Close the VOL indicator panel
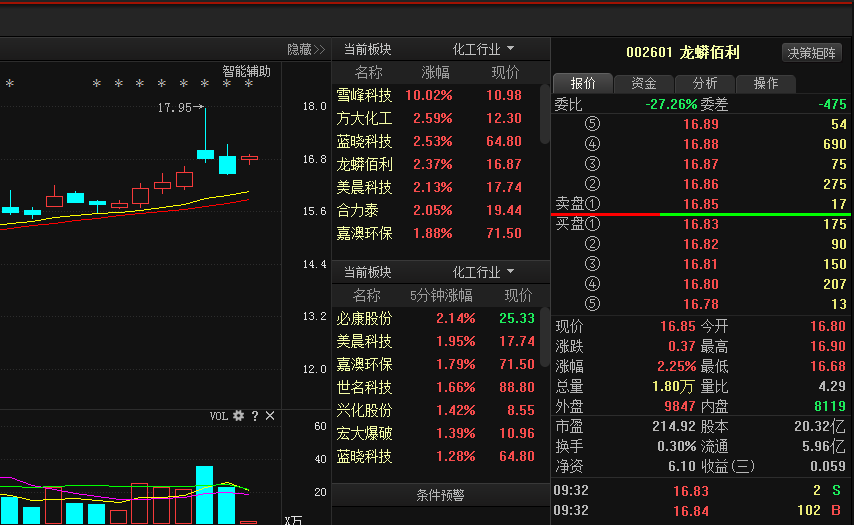Screen dimensions: 854x525 pos(269,416)
